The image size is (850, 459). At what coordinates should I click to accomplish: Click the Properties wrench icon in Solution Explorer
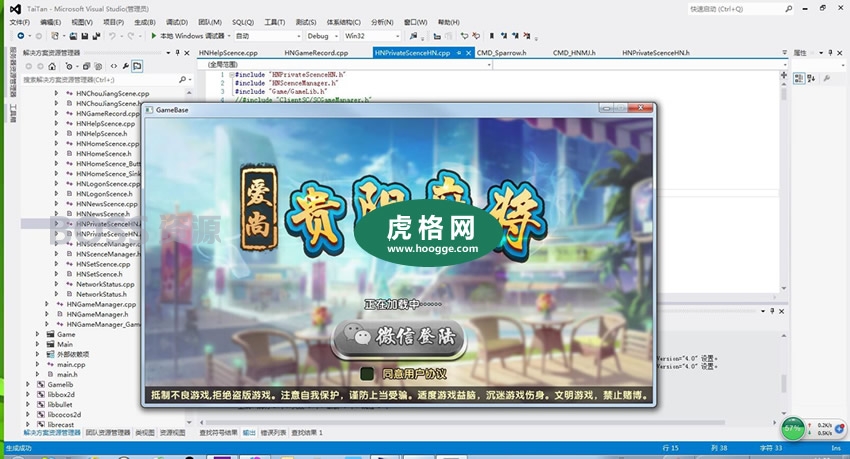tap(126, 66)
